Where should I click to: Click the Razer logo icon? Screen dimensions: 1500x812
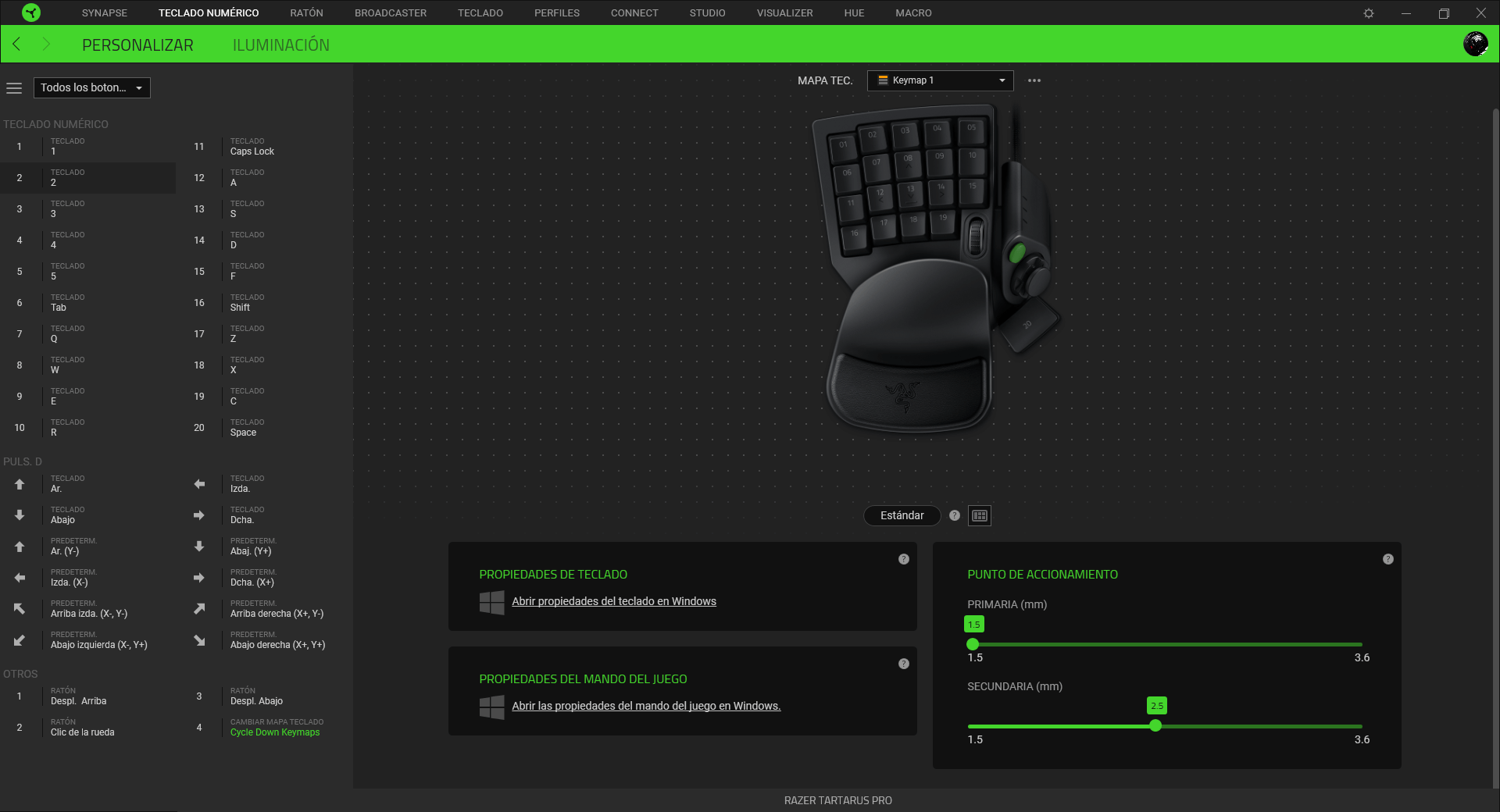[31, 12]
